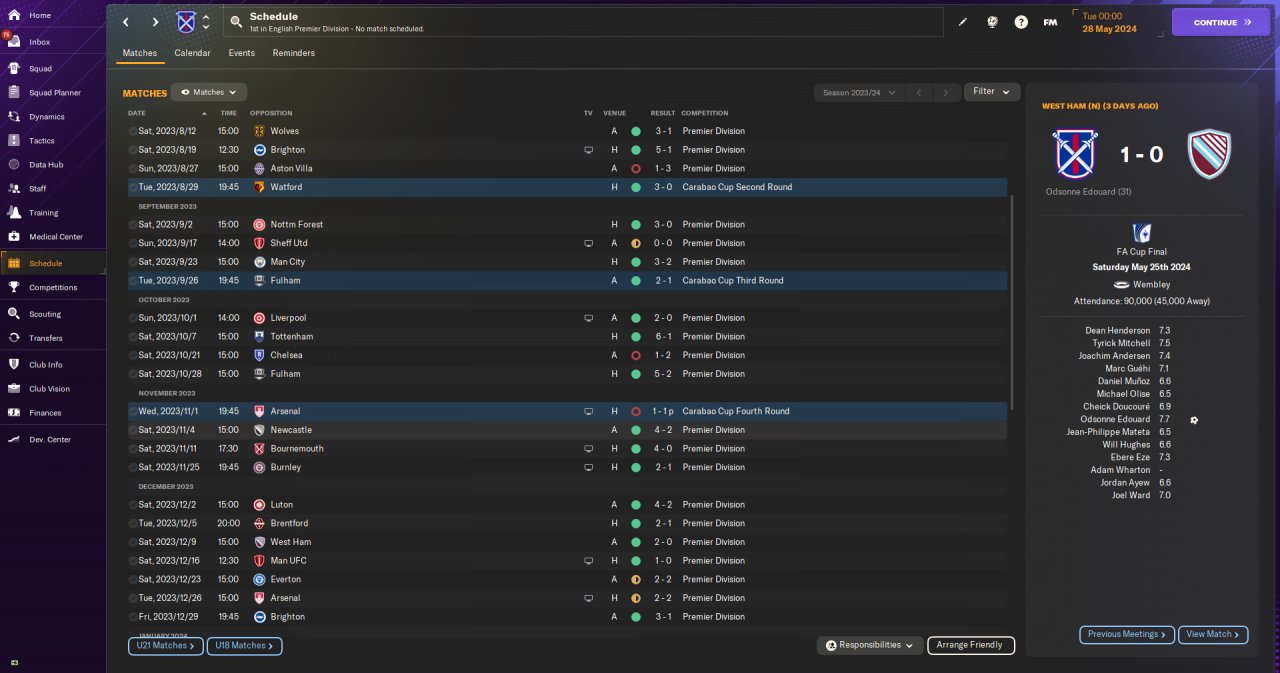
Task: Go back with the left arrow
Action: tap(126, 22)
